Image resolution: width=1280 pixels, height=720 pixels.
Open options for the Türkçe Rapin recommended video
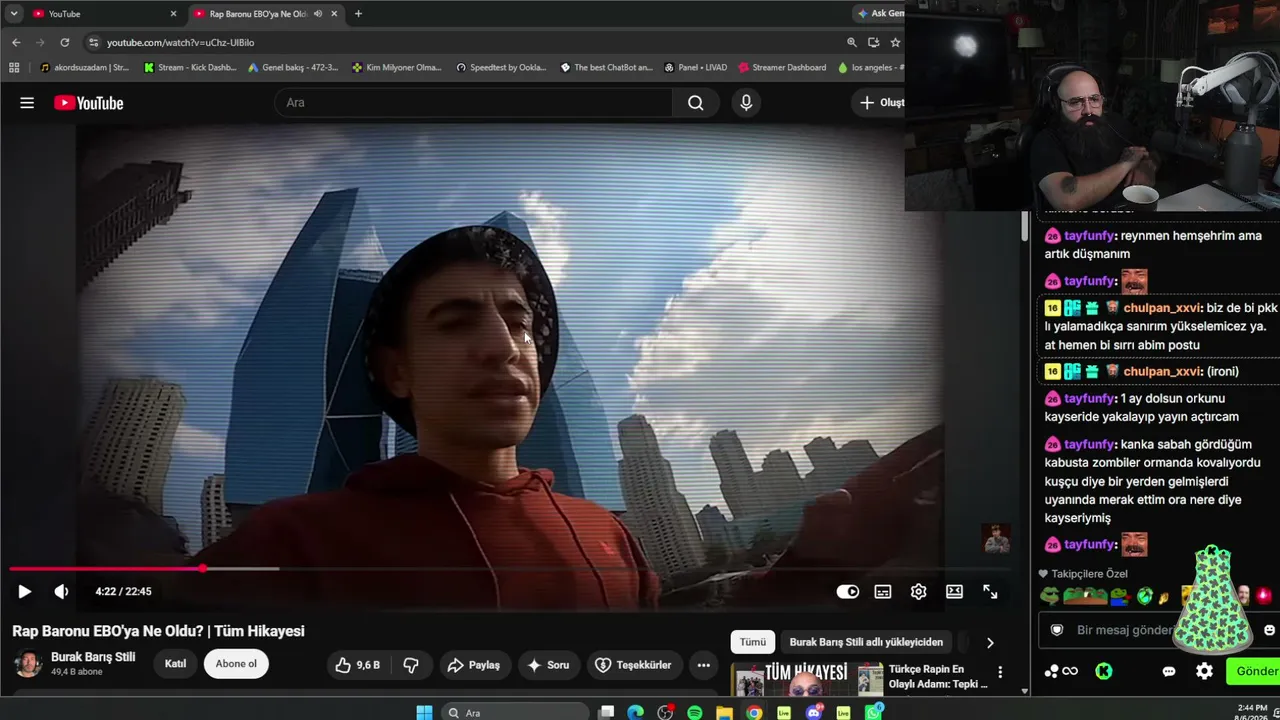tap(1000, 672)
